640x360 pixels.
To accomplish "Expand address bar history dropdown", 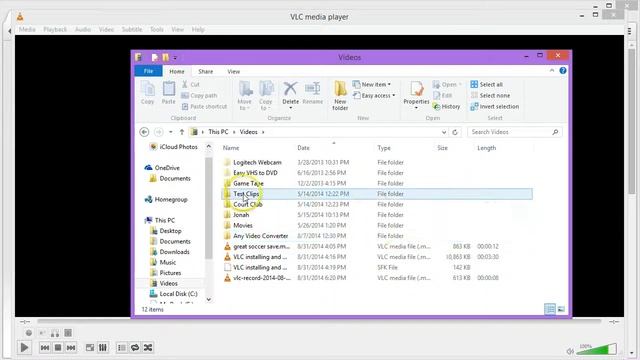I will pos(444,132).
